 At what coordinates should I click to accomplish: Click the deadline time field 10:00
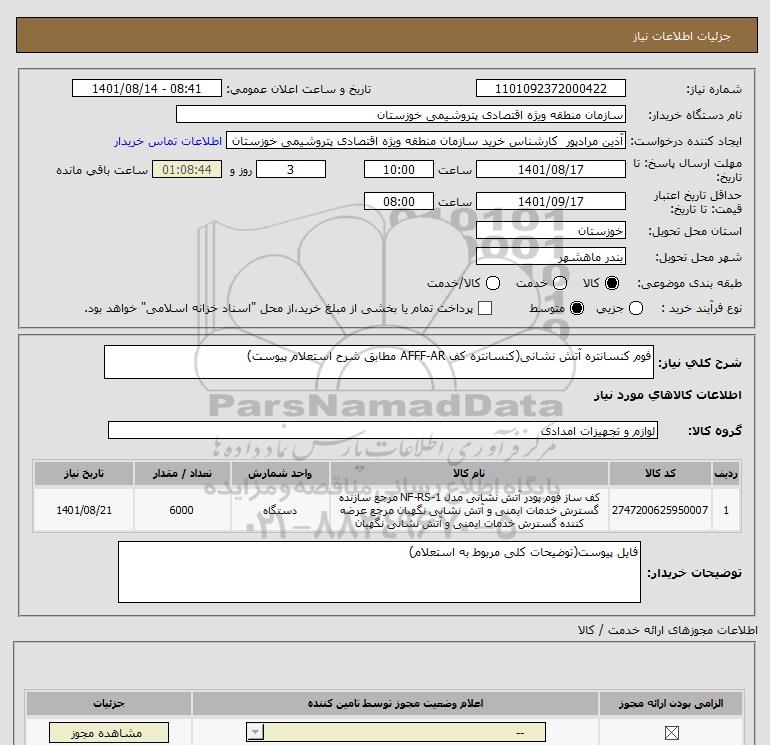click(x=399, y=169)
